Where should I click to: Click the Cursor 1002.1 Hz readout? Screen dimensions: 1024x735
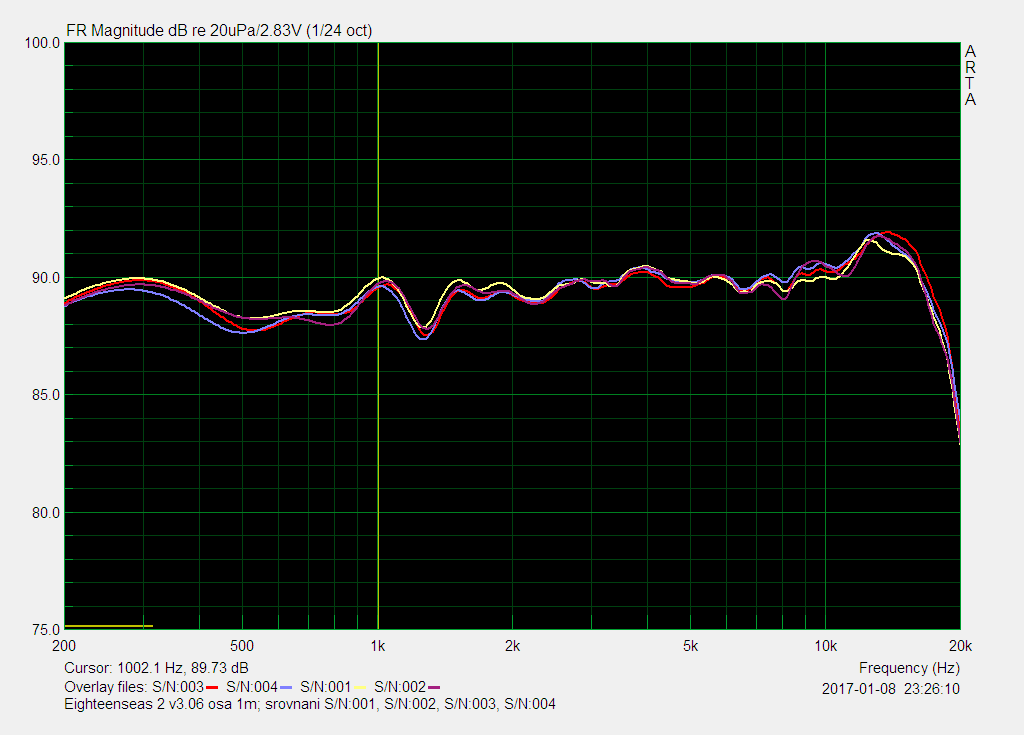[156, 668]
